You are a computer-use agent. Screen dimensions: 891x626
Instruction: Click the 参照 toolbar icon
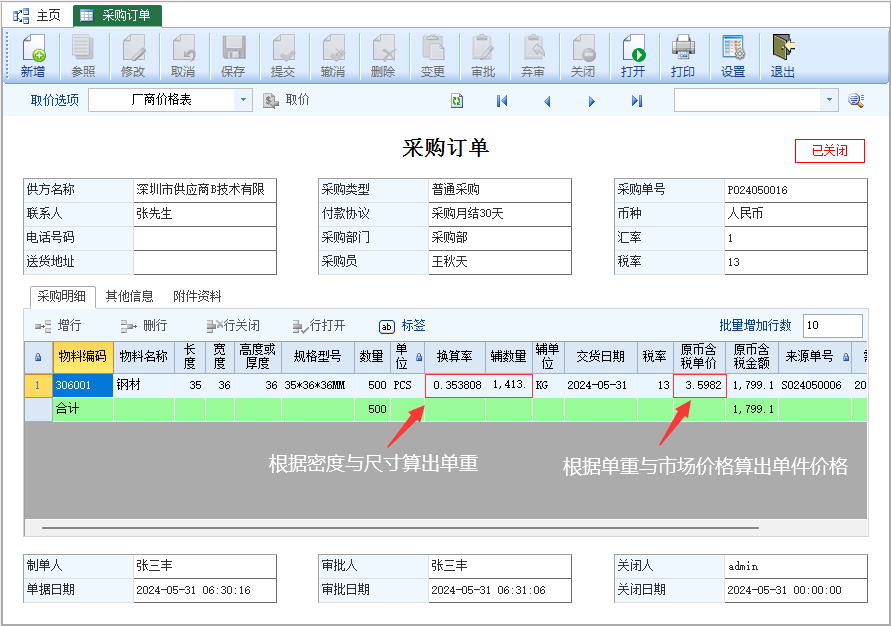83,56
